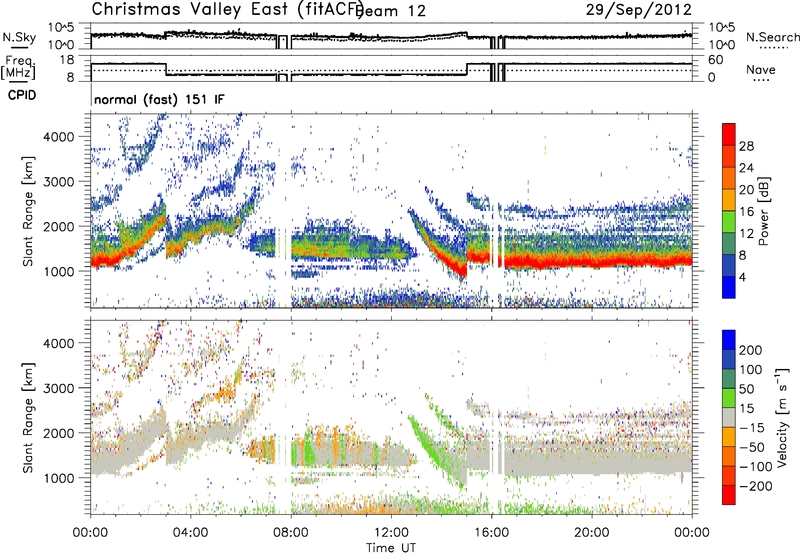
Task: Click the 'Power [dB]' colorbar label
Action: pos(763,211)
